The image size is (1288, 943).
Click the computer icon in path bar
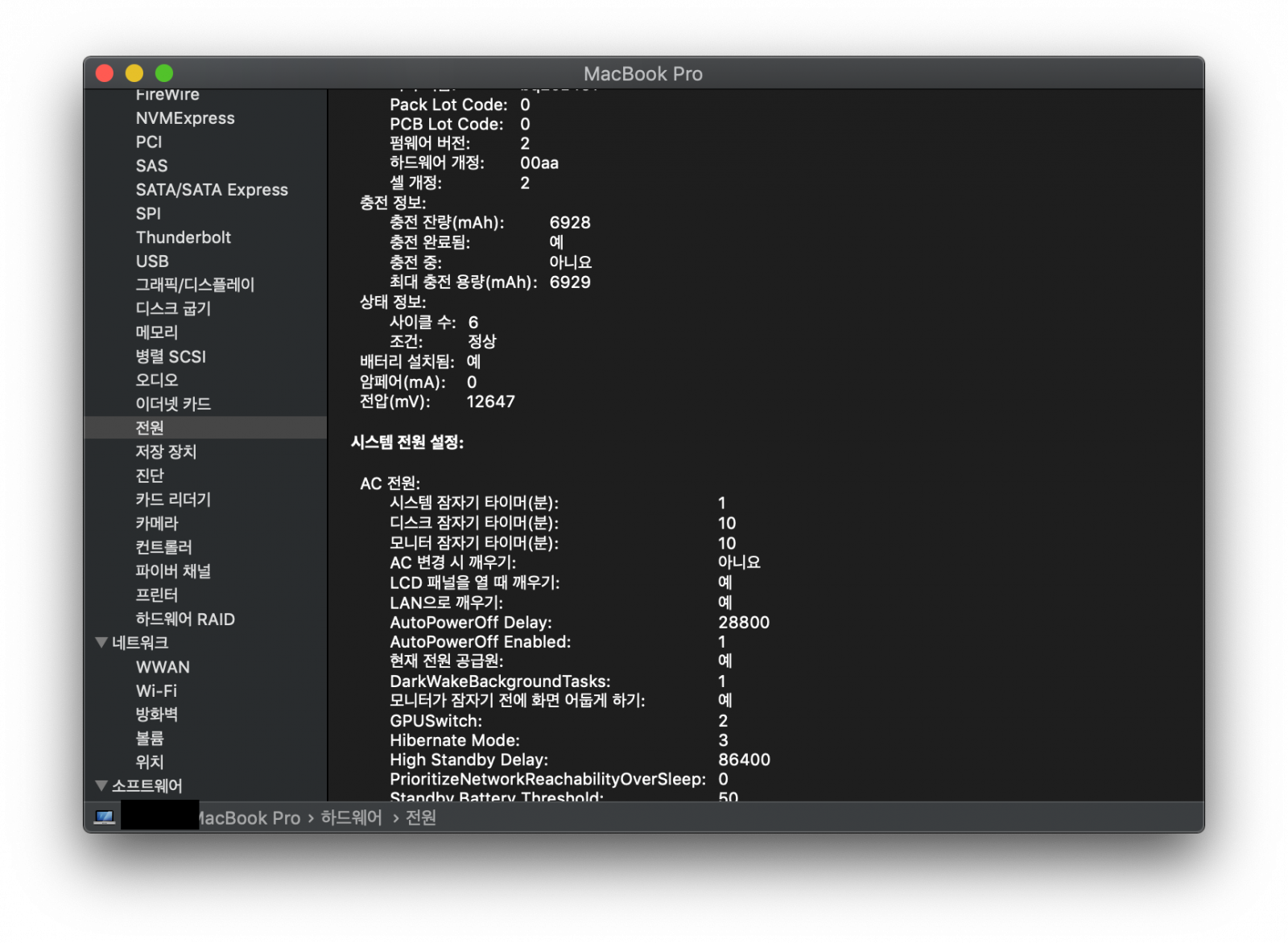click(104, 817)
